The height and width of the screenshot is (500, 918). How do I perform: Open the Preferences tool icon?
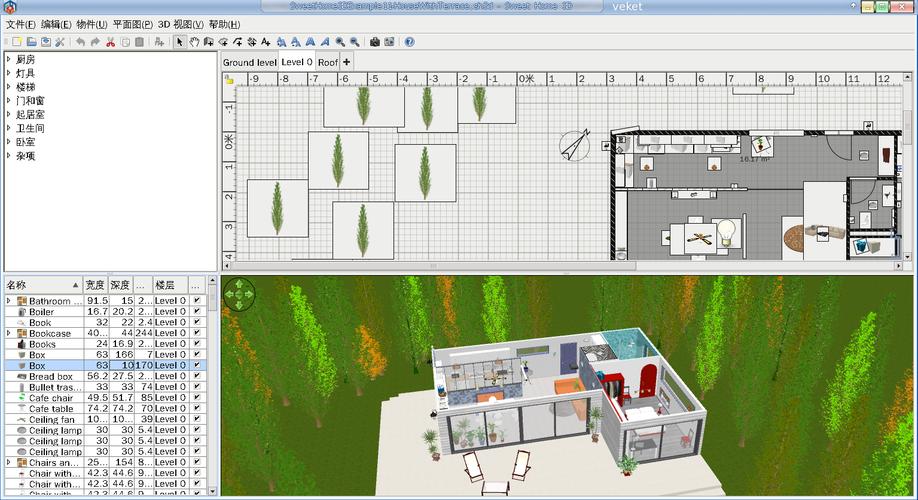click(60, 42)
